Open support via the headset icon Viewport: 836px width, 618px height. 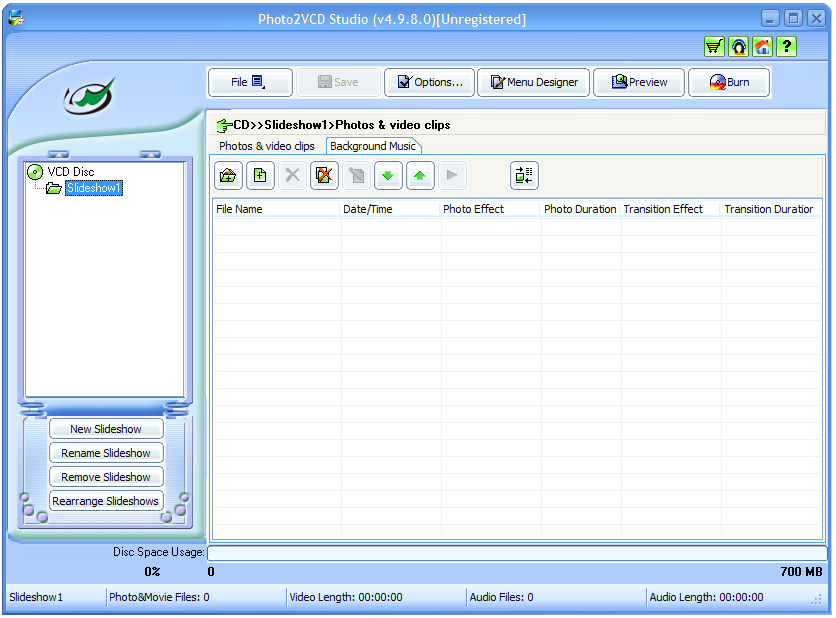pos(739,47)
